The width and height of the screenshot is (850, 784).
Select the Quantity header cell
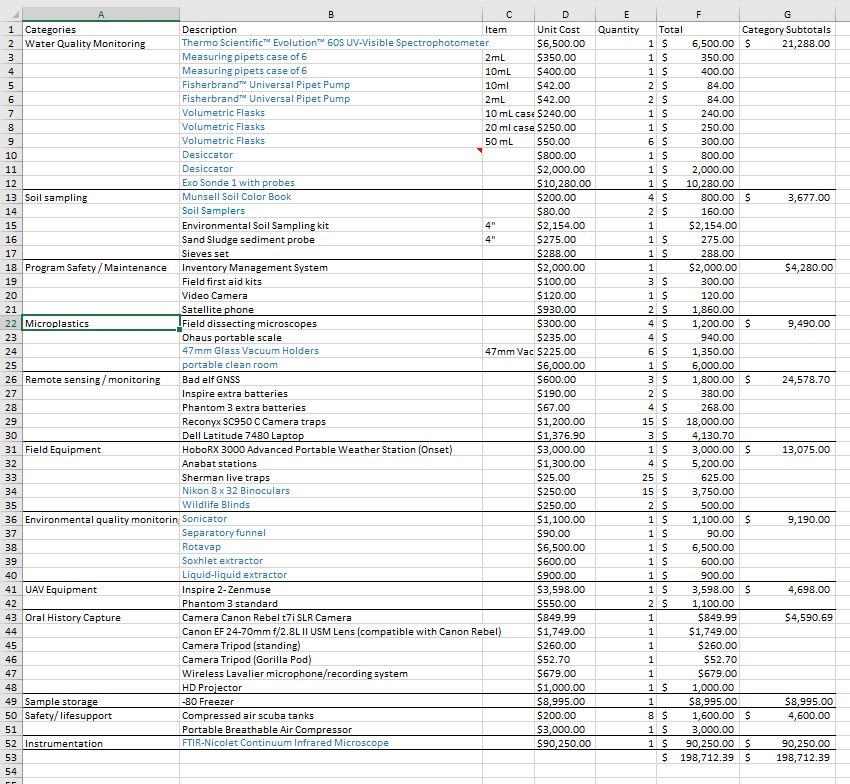pyautogui.click(x=626, y=29)
